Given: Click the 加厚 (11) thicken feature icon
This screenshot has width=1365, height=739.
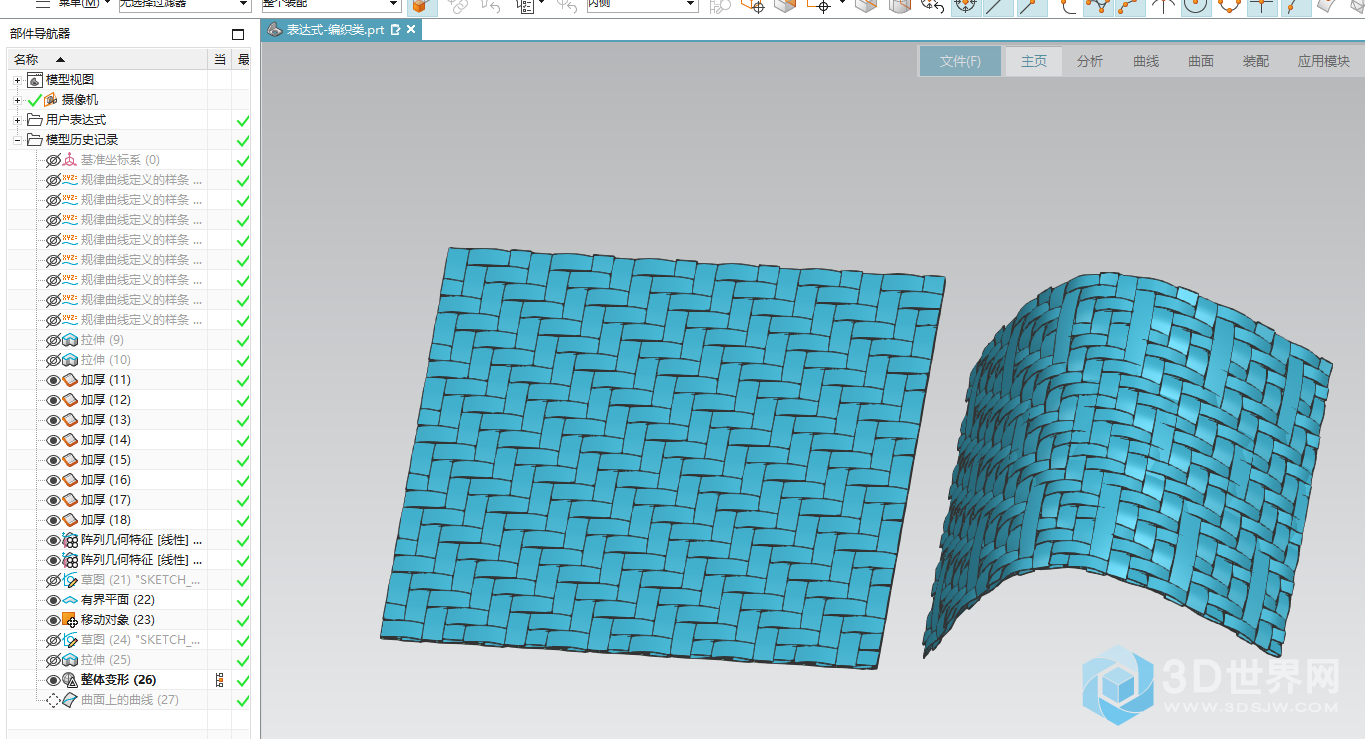Looking at the screenshot, I should [70, 380].
